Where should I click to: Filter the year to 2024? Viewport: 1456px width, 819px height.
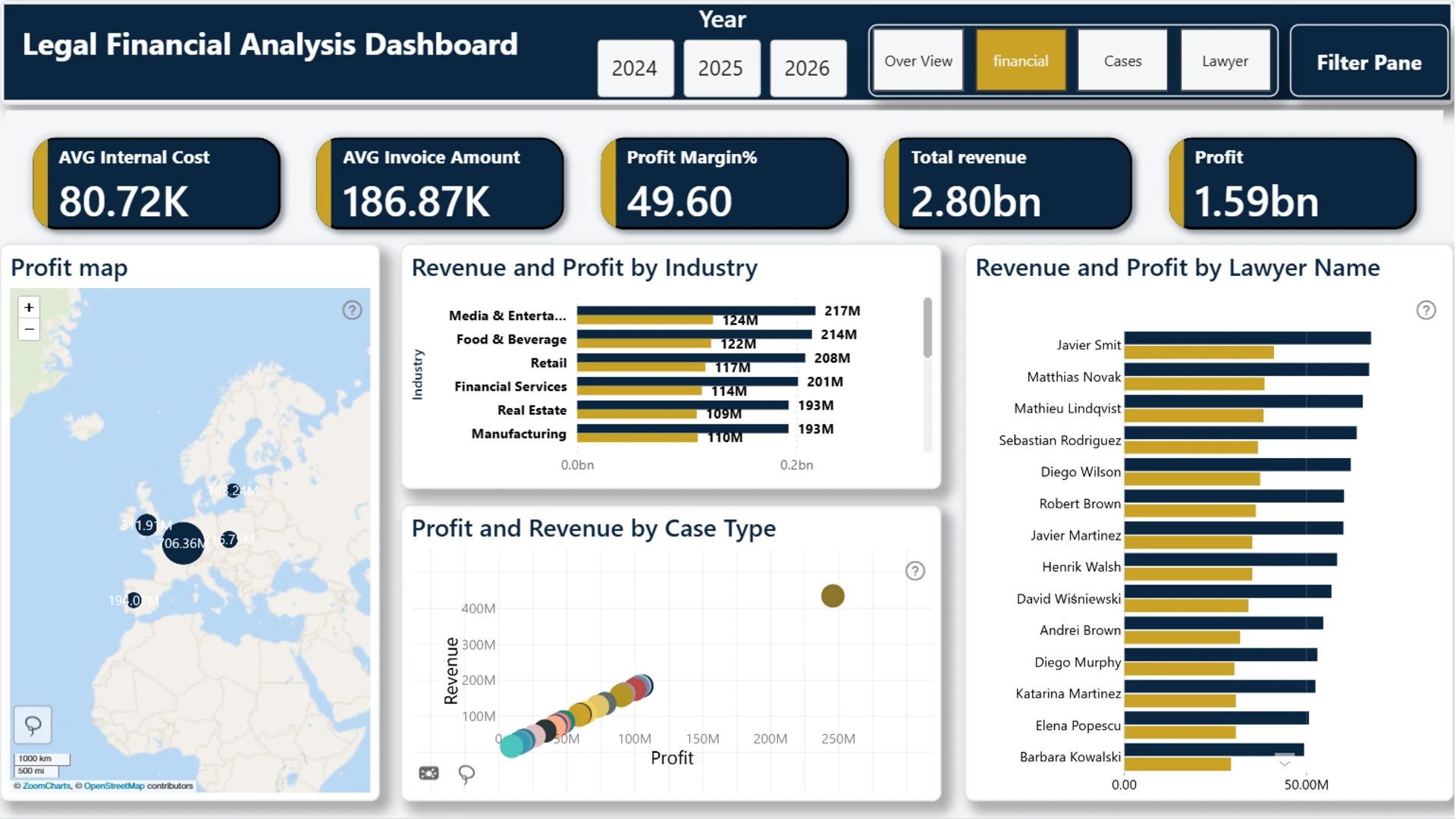coord(635,68)
